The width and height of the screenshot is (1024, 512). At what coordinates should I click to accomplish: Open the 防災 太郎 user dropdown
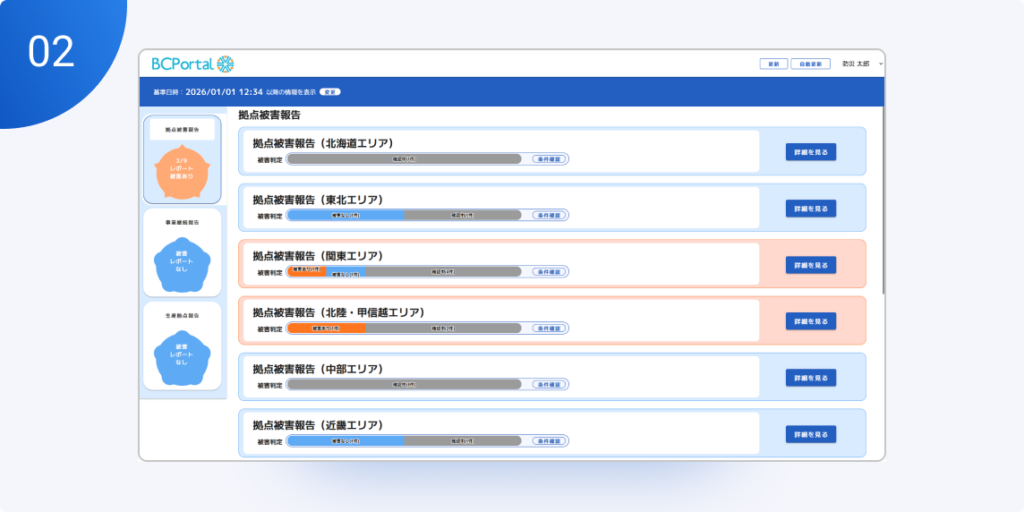(862, 64)
